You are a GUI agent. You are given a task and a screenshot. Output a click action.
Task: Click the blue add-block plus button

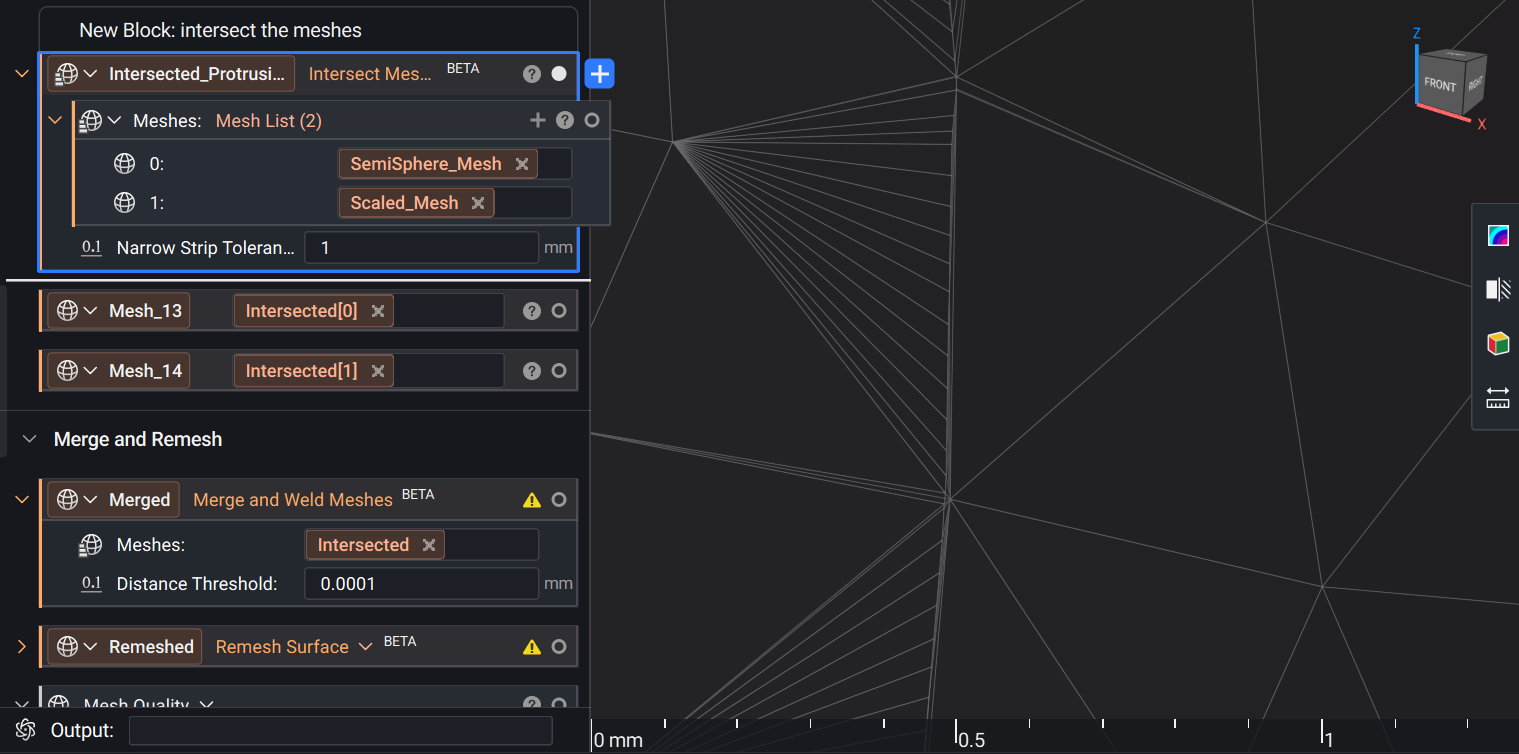click(x=599, y=74)
